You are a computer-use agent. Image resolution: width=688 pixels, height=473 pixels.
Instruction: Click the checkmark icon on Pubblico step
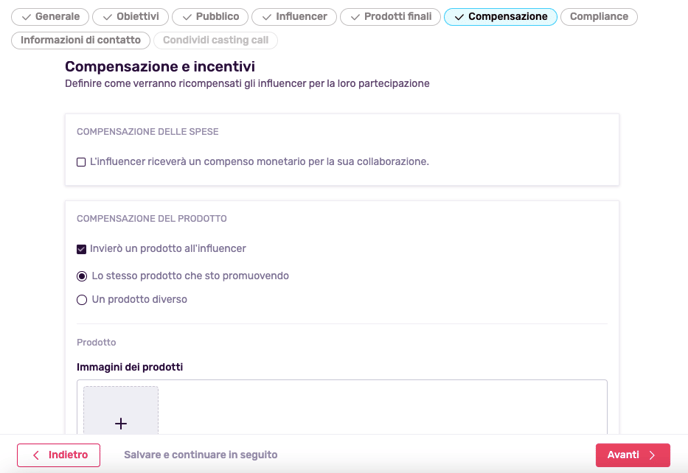point(187,17)
